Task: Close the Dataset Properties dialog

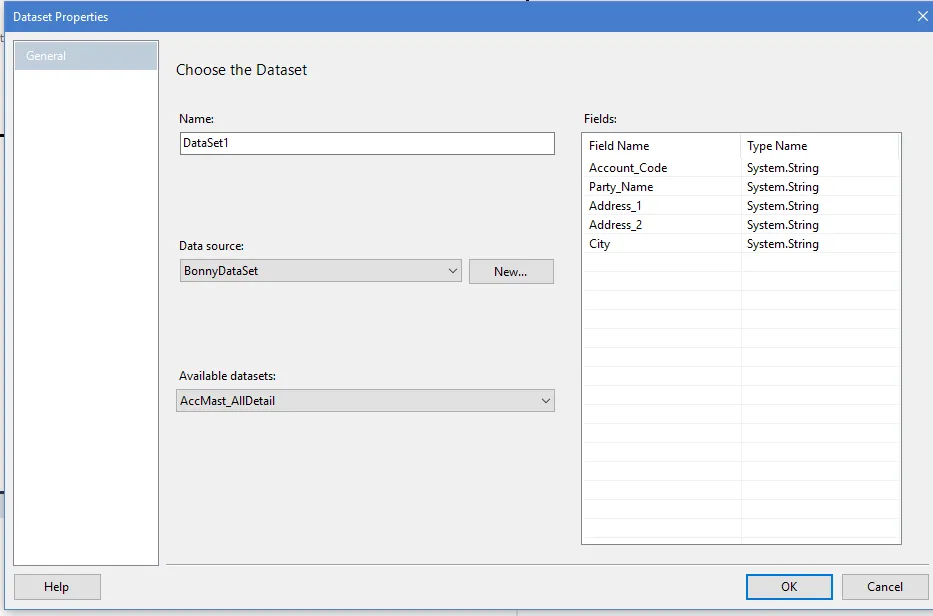Action: [922, 16]
